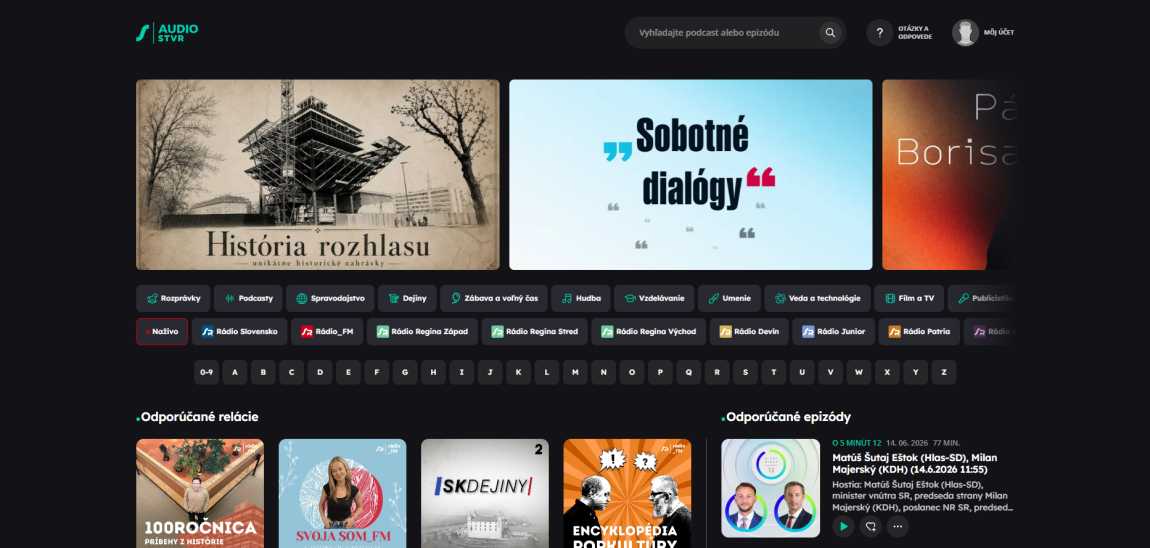Choose the Film a TV category
1150x548 pixels.
pyautogui.click(x=909, y=299)
